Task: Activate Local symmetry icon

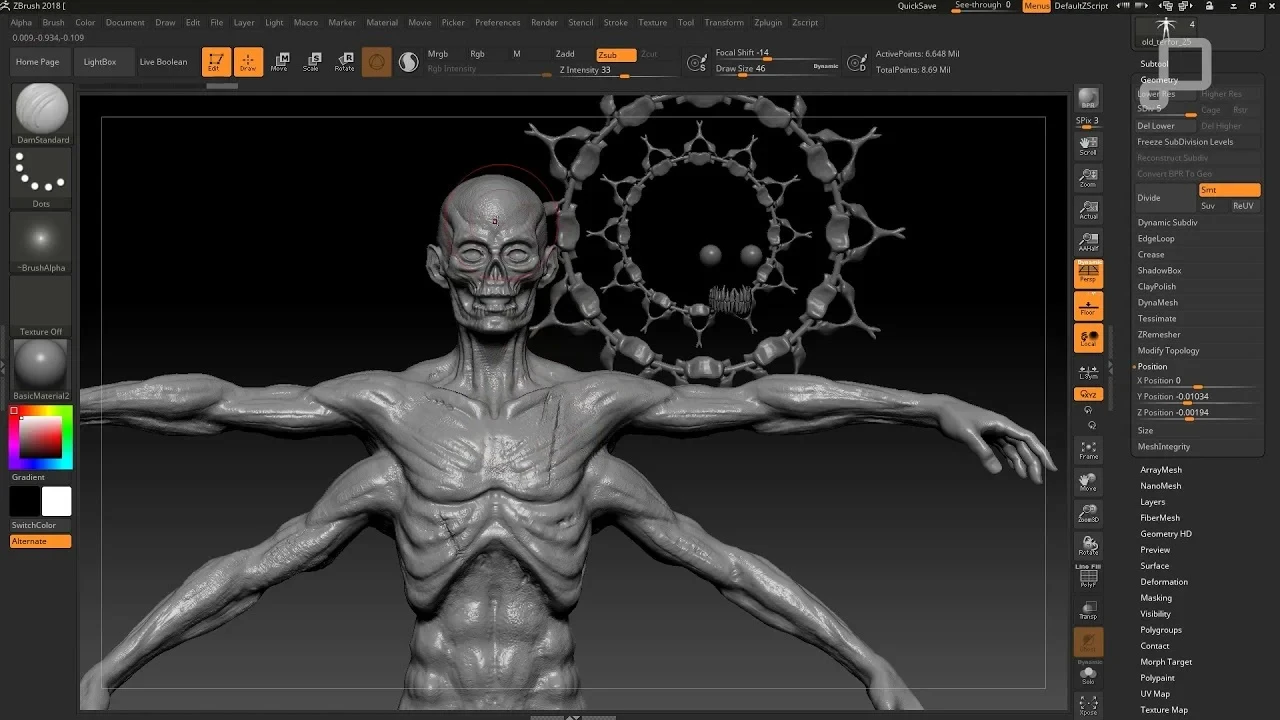Action: click(1088, 339)
